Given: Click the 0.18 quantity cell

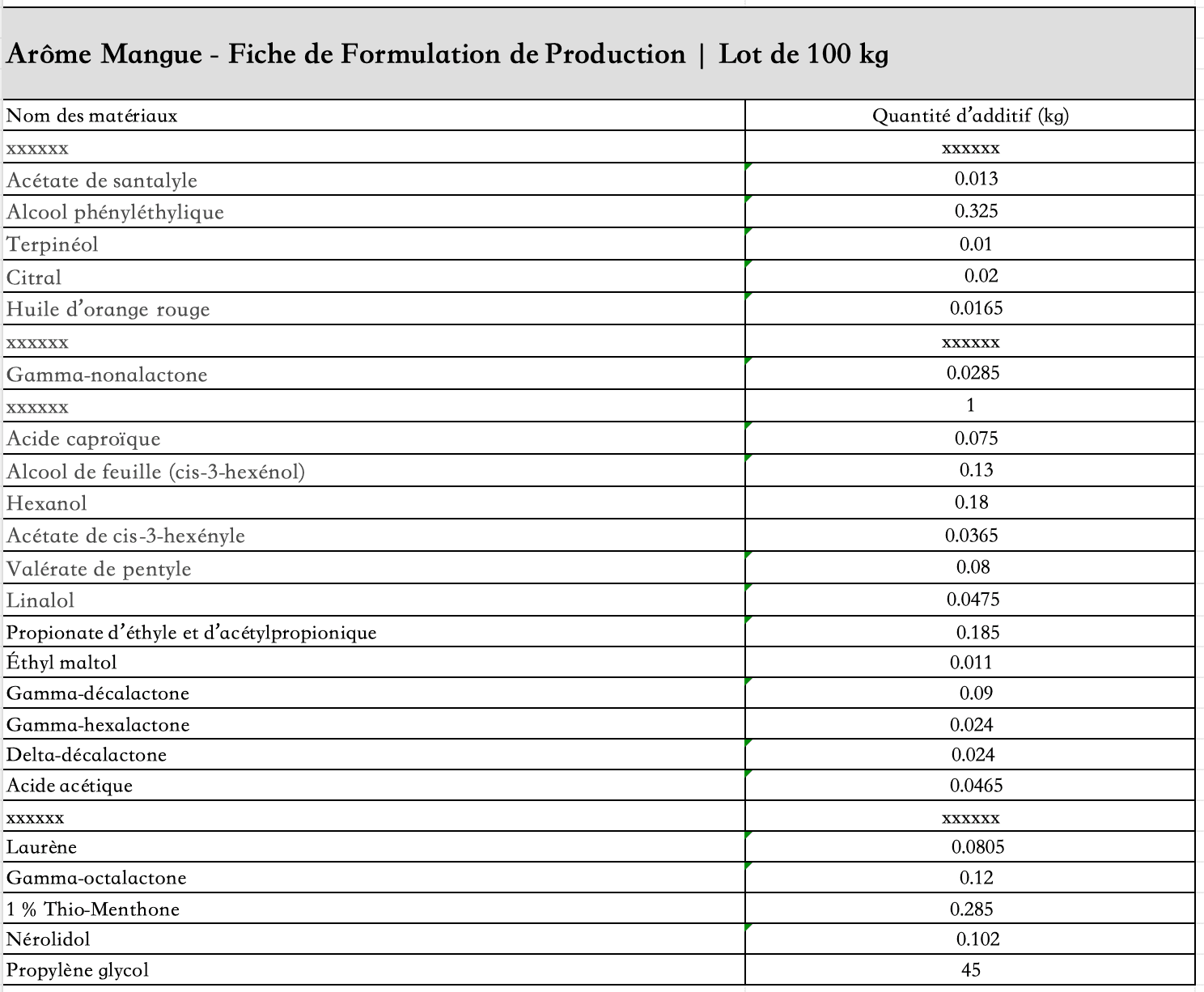Looking at the screenshot, I should pyautogui.click(x=970, y=502).
